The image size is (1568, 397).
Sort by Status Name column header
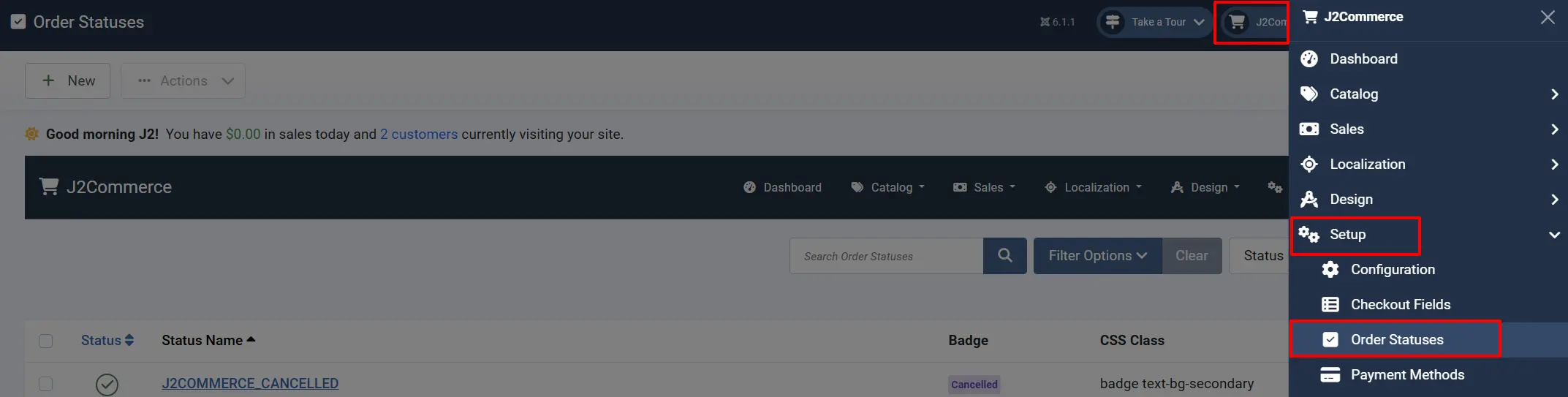208,341
